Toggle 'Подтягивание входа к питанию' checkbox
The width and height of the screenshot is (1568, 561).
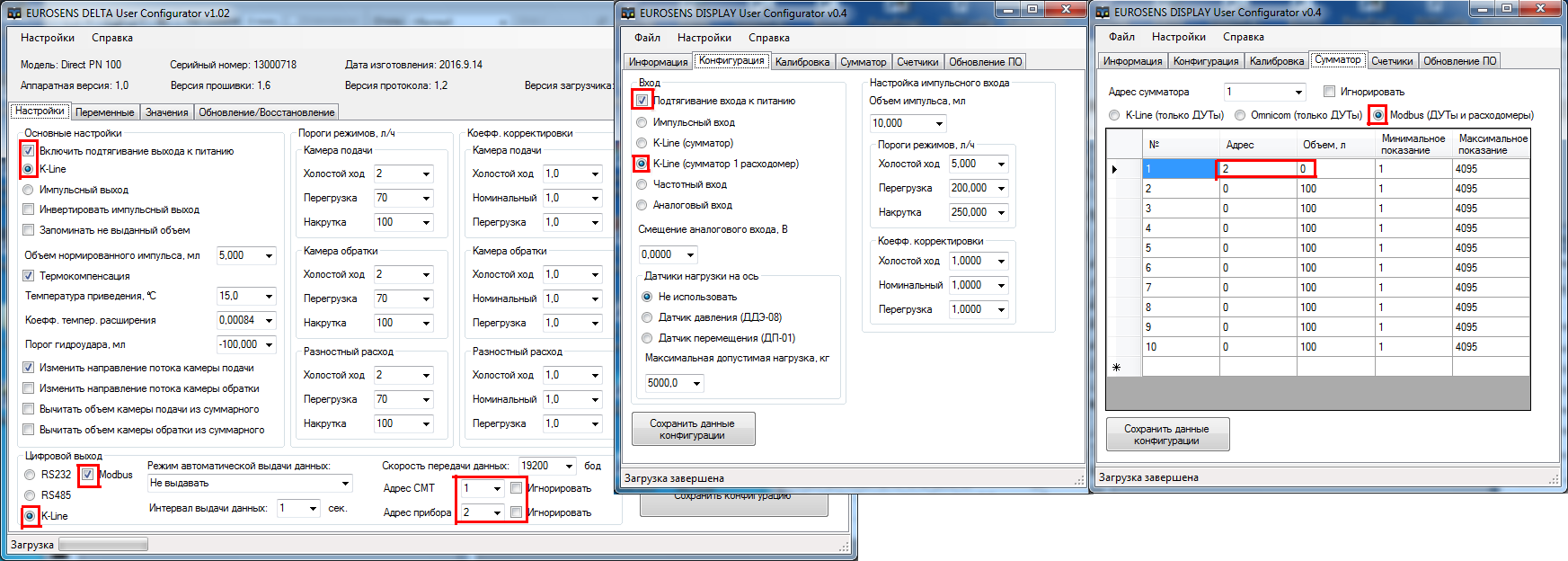(x=642, y=101)
